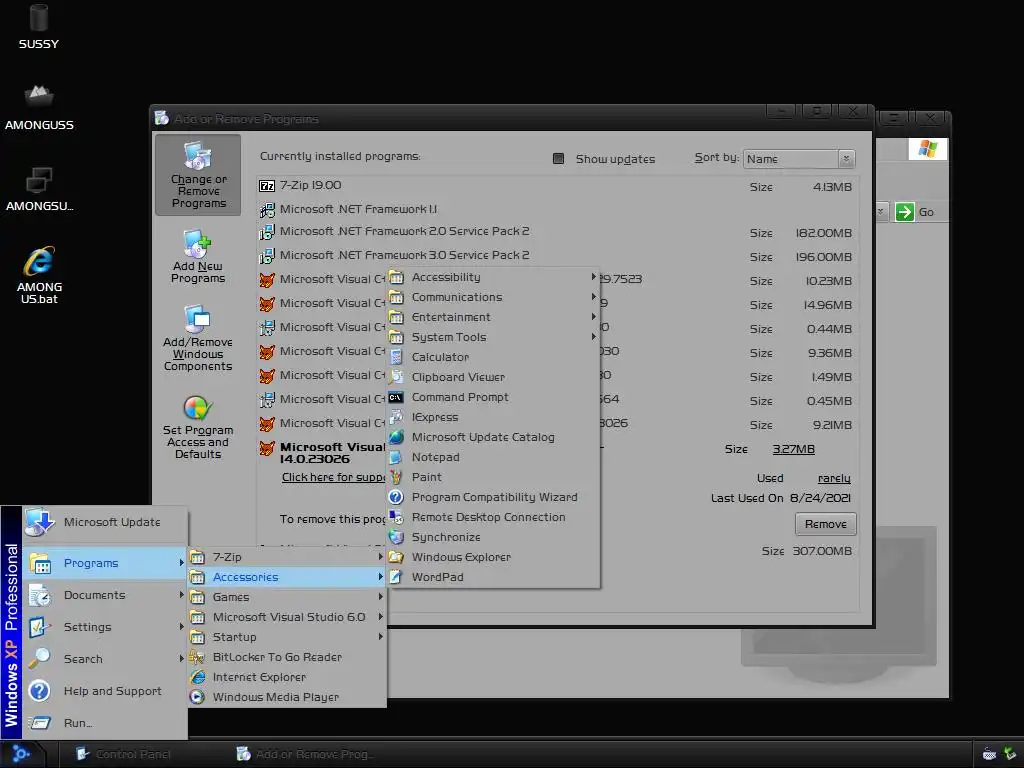Screen dimensions: 1024x768
Task: Launch Windows Media Player from Programs menu
Action: 287,697
